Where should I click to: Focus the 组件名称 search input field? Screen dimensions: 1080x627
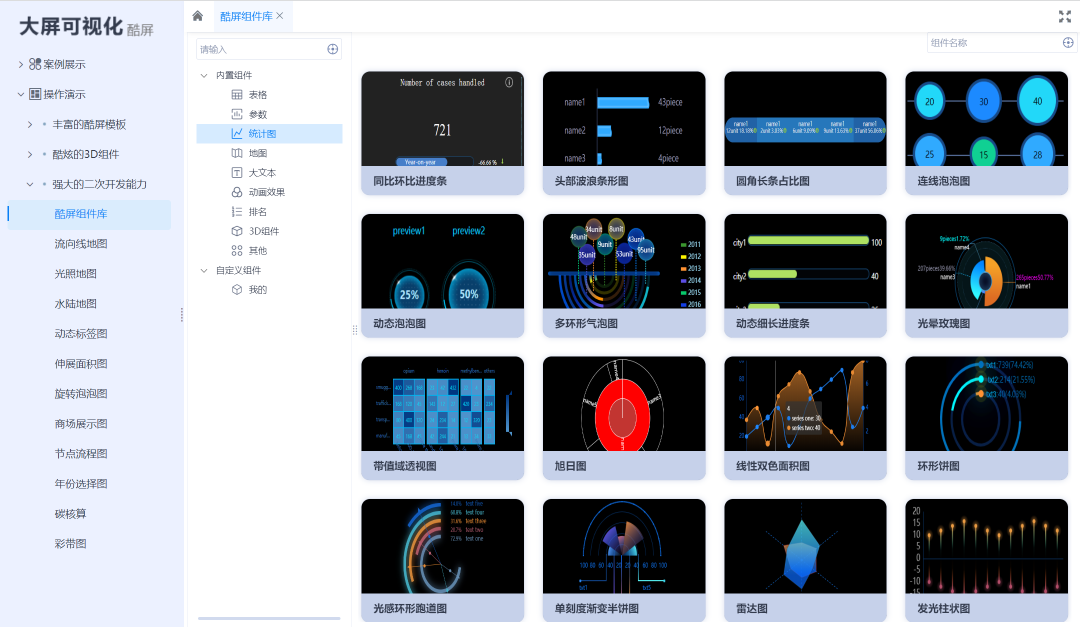[992, 43]
